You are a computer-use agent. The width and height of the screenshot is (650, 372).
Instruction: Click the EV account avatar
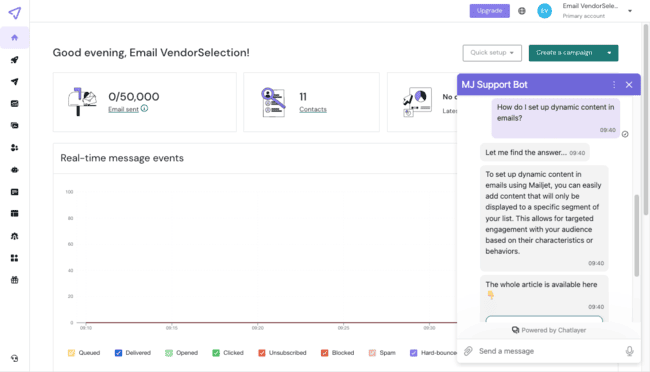pyautogui.click(x=544, y=11)
